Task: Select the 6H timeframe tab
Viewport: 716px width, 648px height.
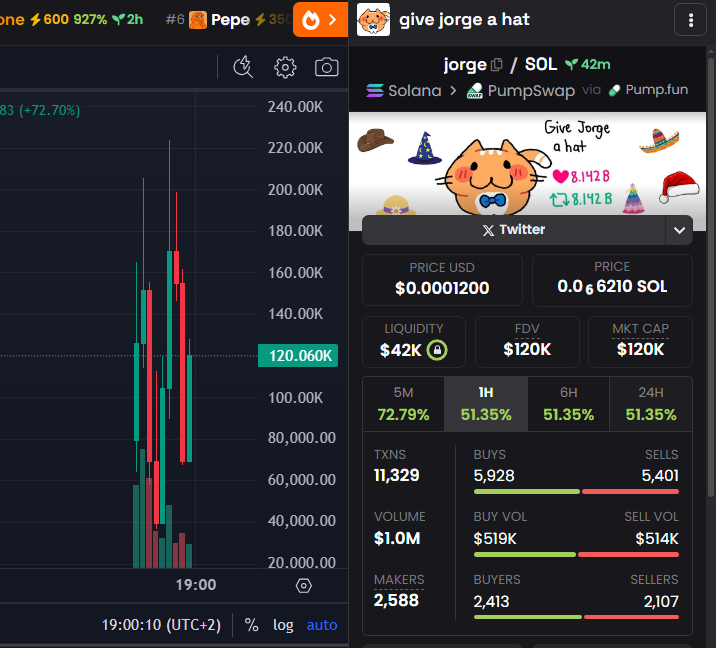Action: (569, 404)
